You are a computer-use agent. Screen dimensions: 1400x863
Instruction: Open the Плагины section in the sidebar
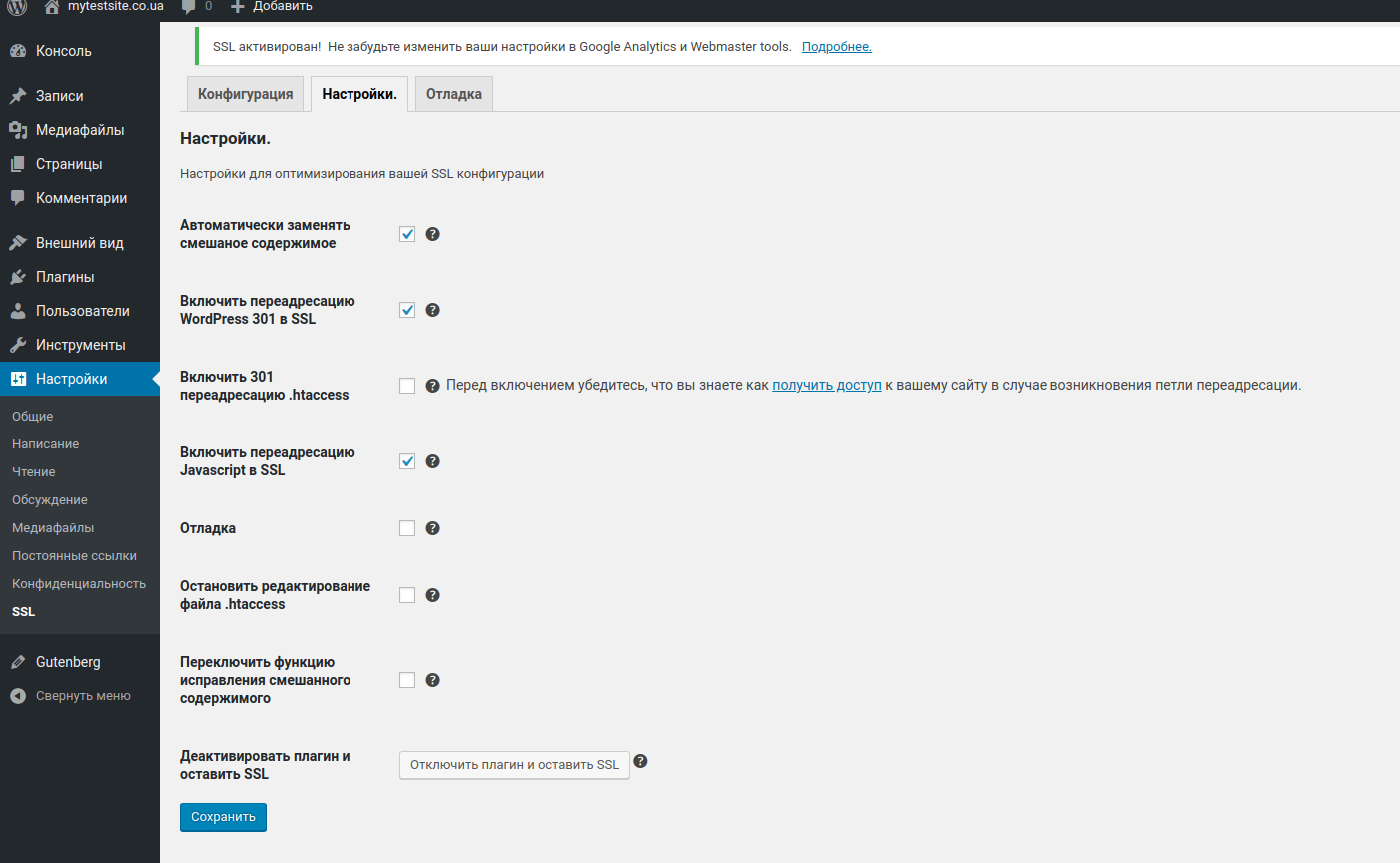[65, 277]
